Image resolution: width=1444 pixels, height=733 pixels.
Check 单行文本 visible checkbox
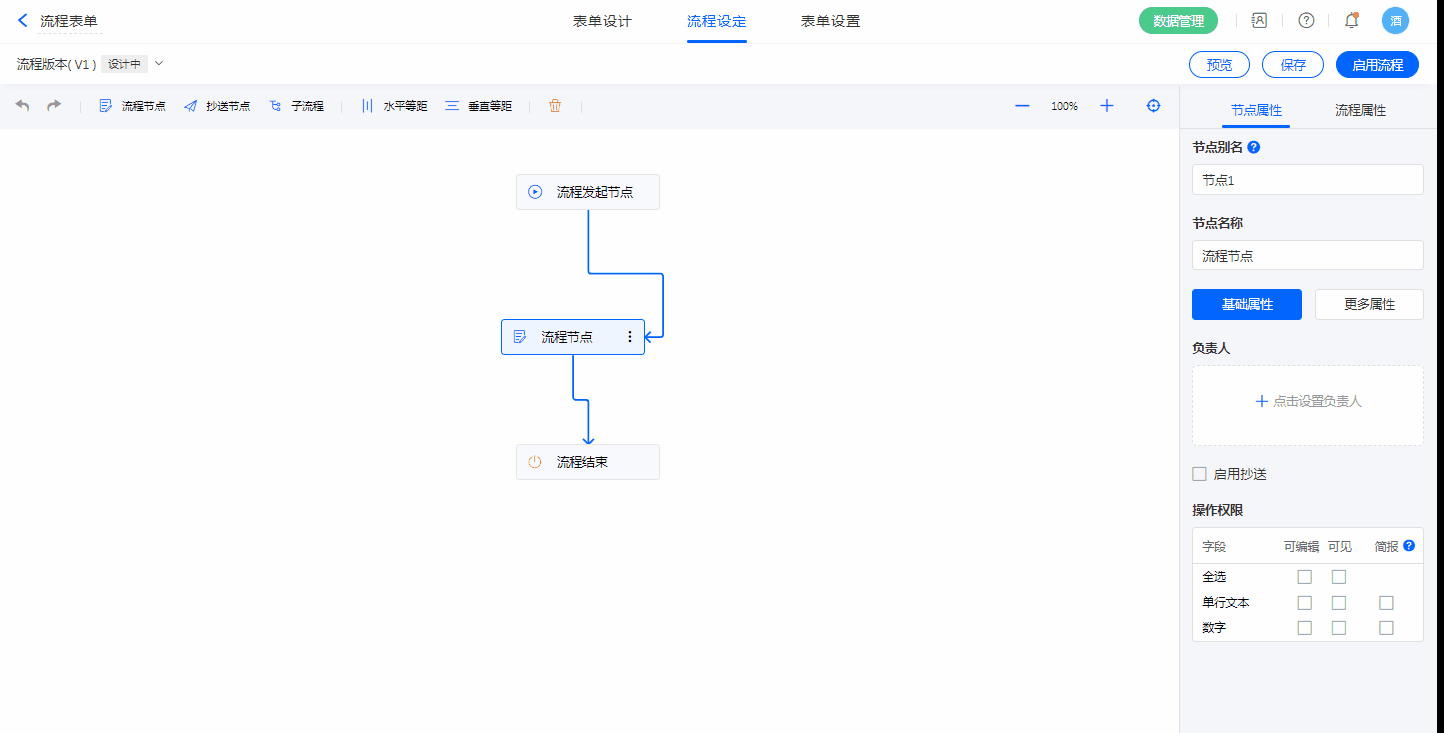(x=1339, y=603)
